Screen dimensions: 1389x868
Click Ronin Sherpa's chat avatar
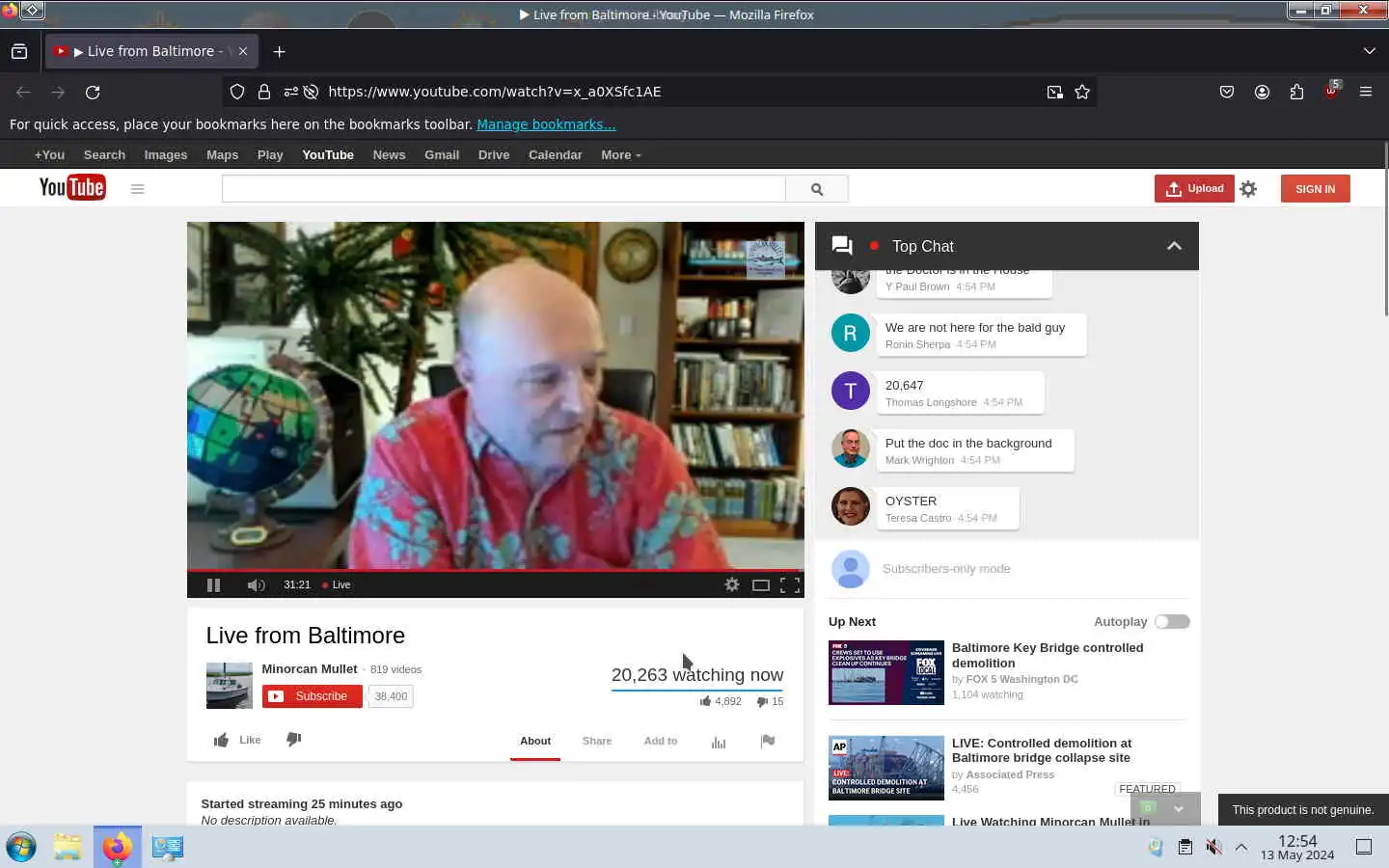(x=851, y=333)
